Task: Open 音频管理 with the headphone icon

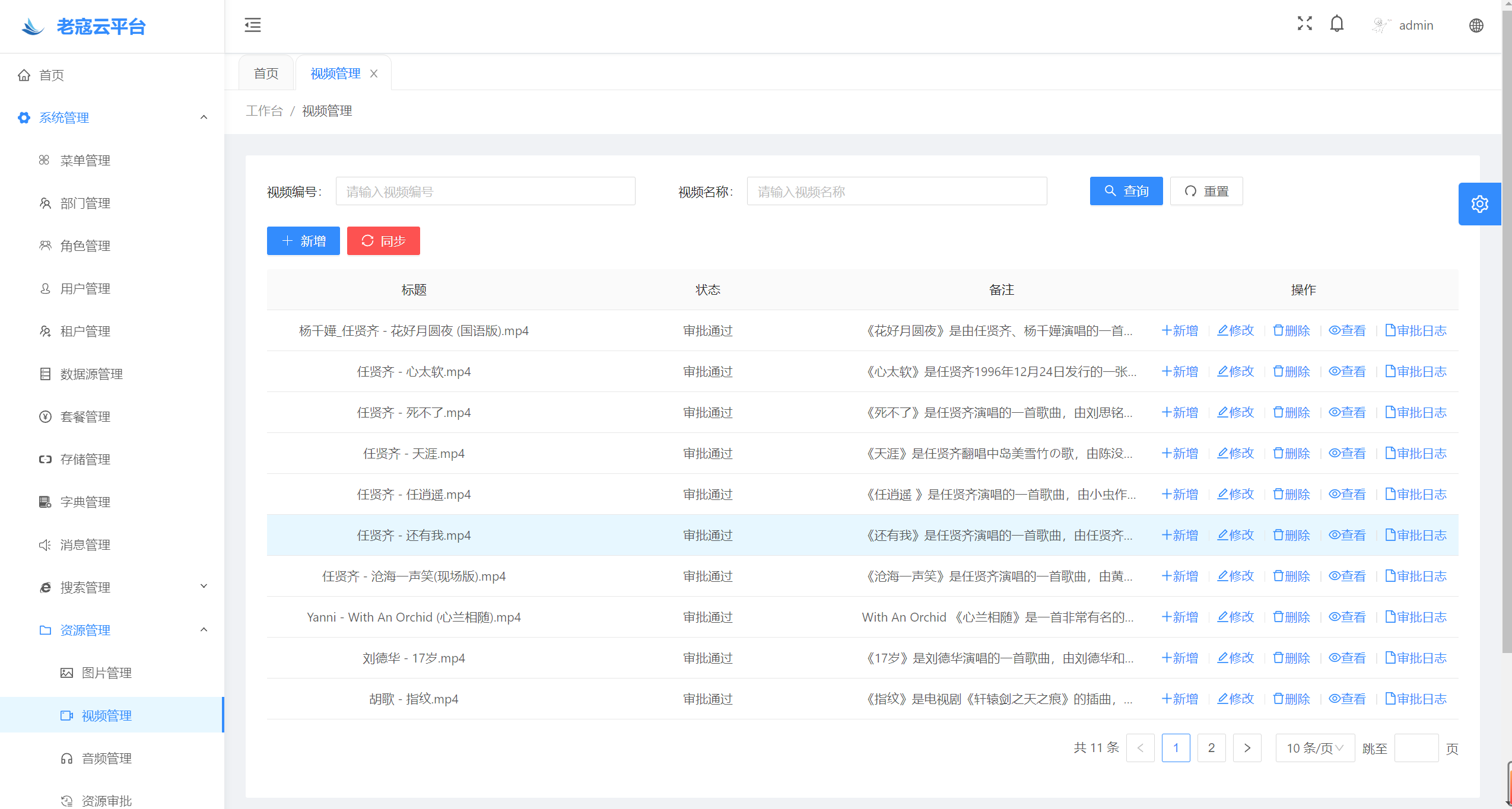Action: [x=67, y=759]
